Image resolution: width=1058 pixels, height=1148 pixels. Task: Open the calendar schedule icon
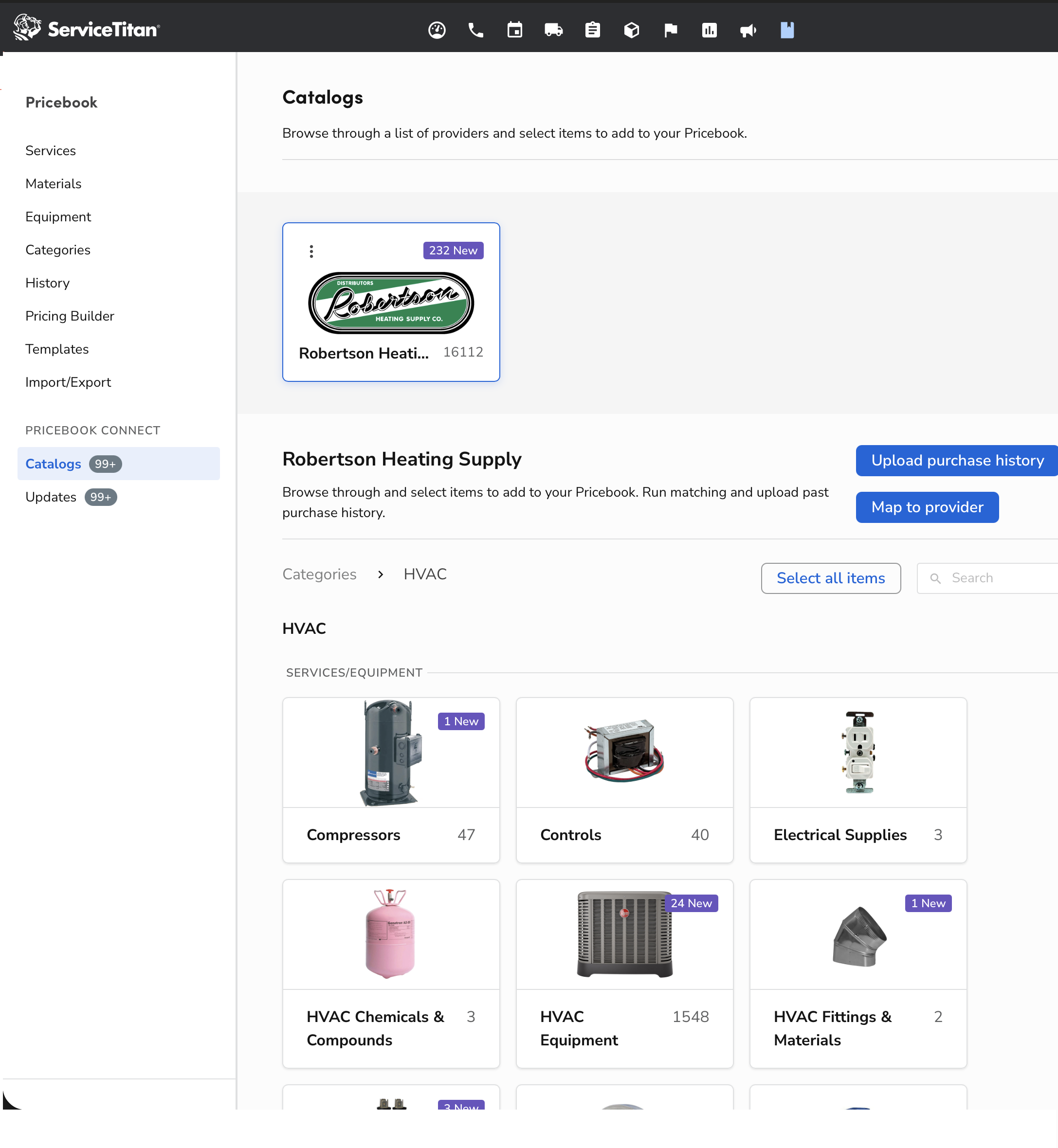515,30
